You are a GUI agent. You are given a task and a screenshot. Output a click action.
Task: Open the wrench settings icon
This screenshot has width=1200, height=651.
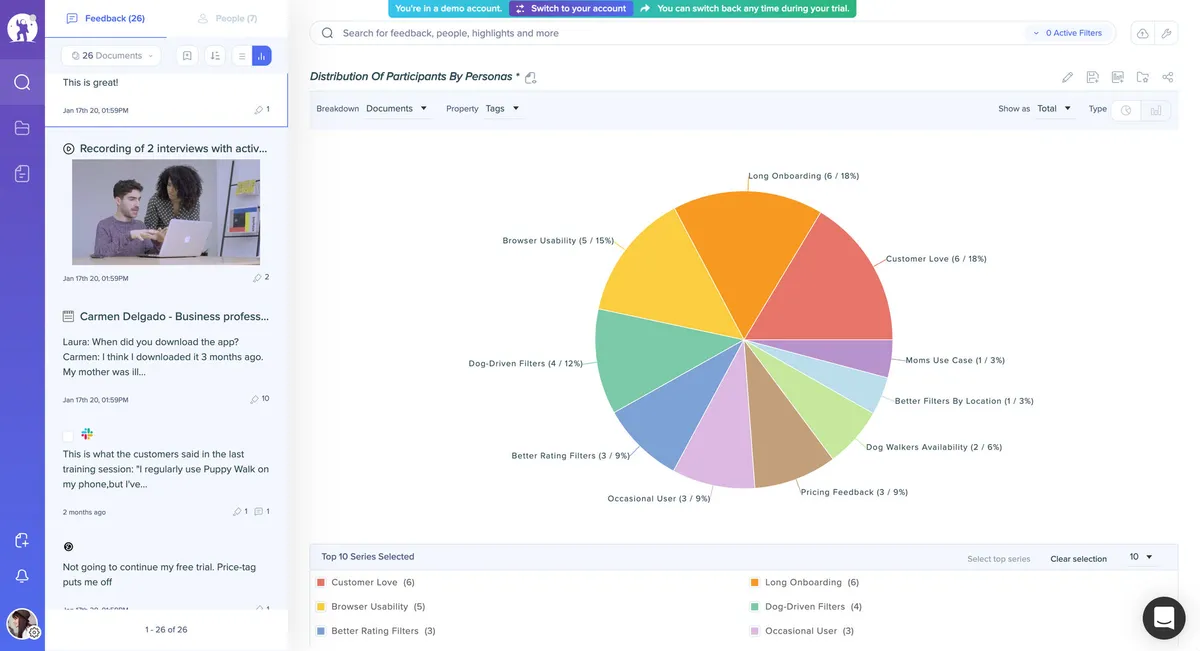(1166, 33)
